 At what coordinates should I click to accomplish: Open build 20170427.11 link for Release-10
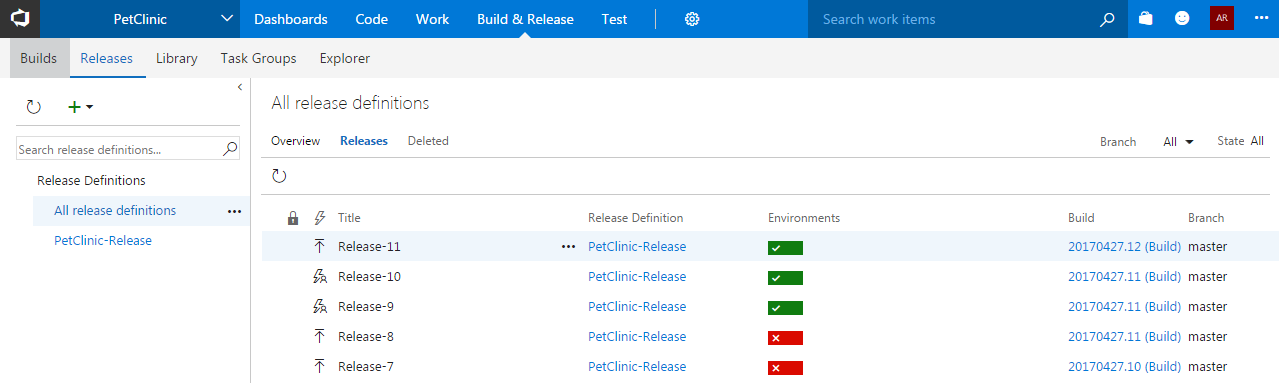(x=1125, y=276)
